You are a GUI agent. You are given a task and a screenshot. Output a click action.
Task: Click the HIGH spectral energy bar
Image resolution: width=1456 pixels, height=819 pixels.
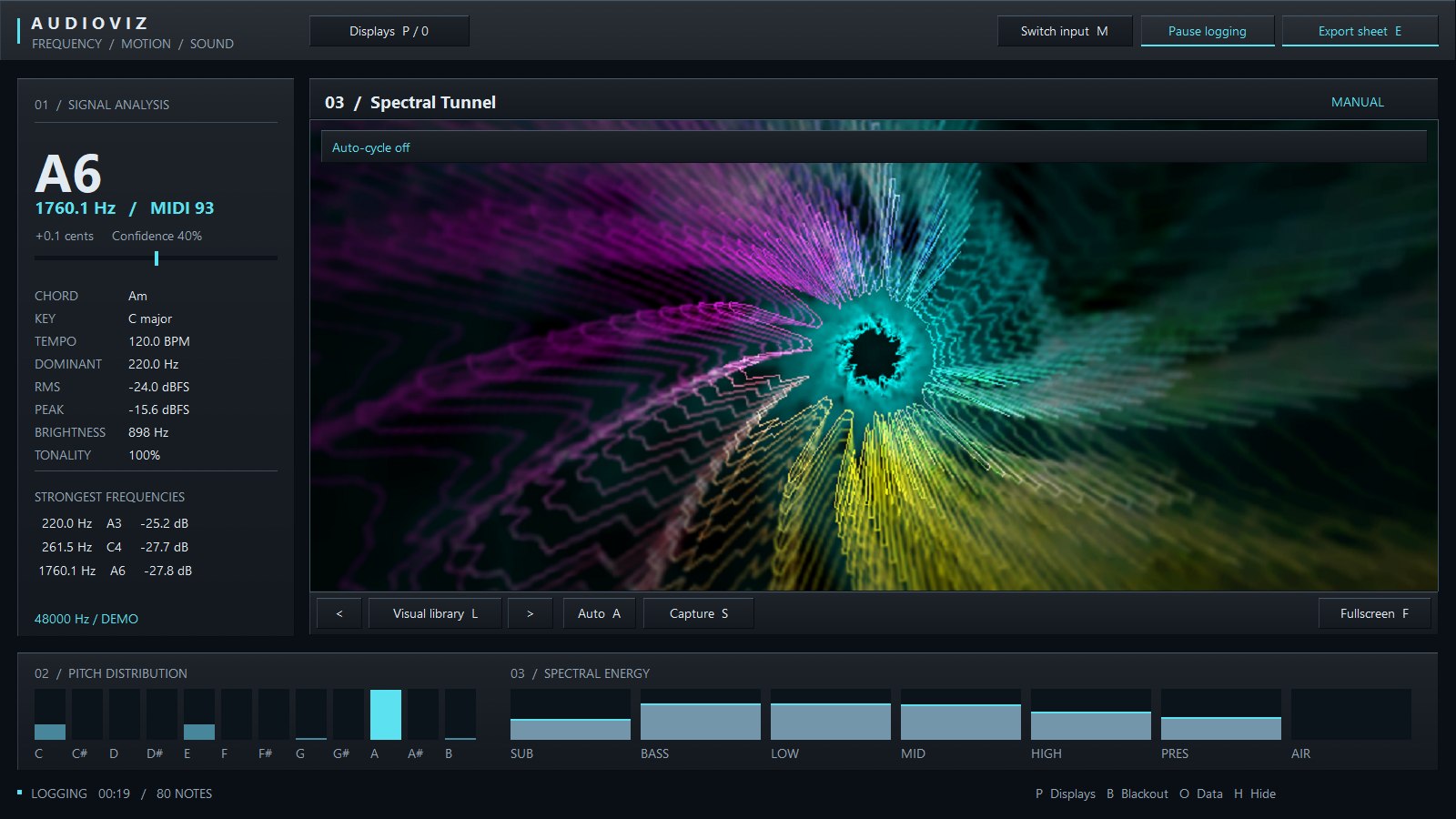click(1091, 714)
